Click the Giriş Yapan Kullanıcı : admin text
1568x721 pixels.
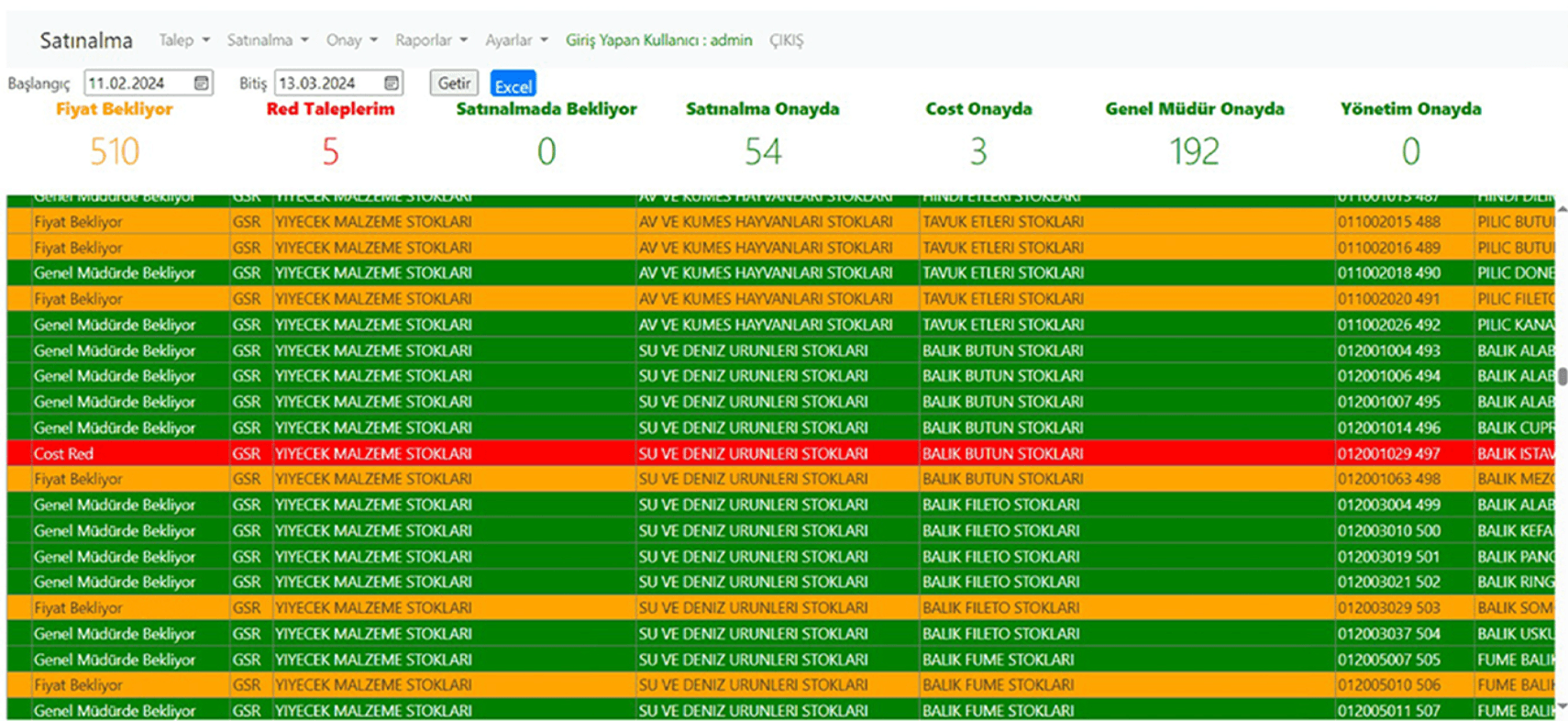click(658, 40)
